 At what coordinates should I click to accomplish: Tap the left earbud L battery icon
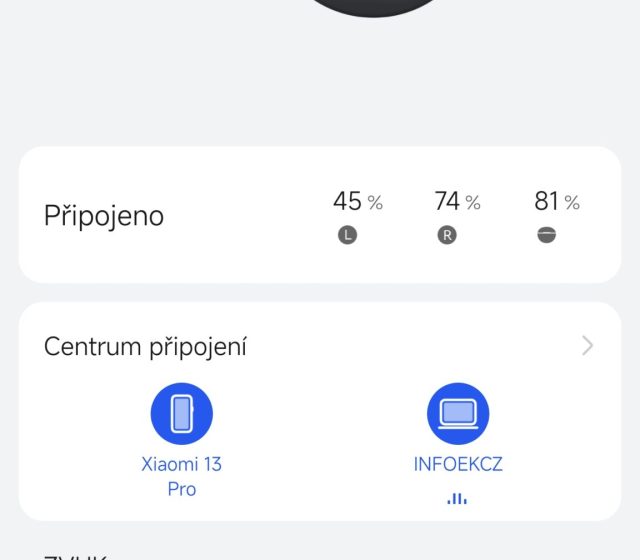click(x=347, y=236)
